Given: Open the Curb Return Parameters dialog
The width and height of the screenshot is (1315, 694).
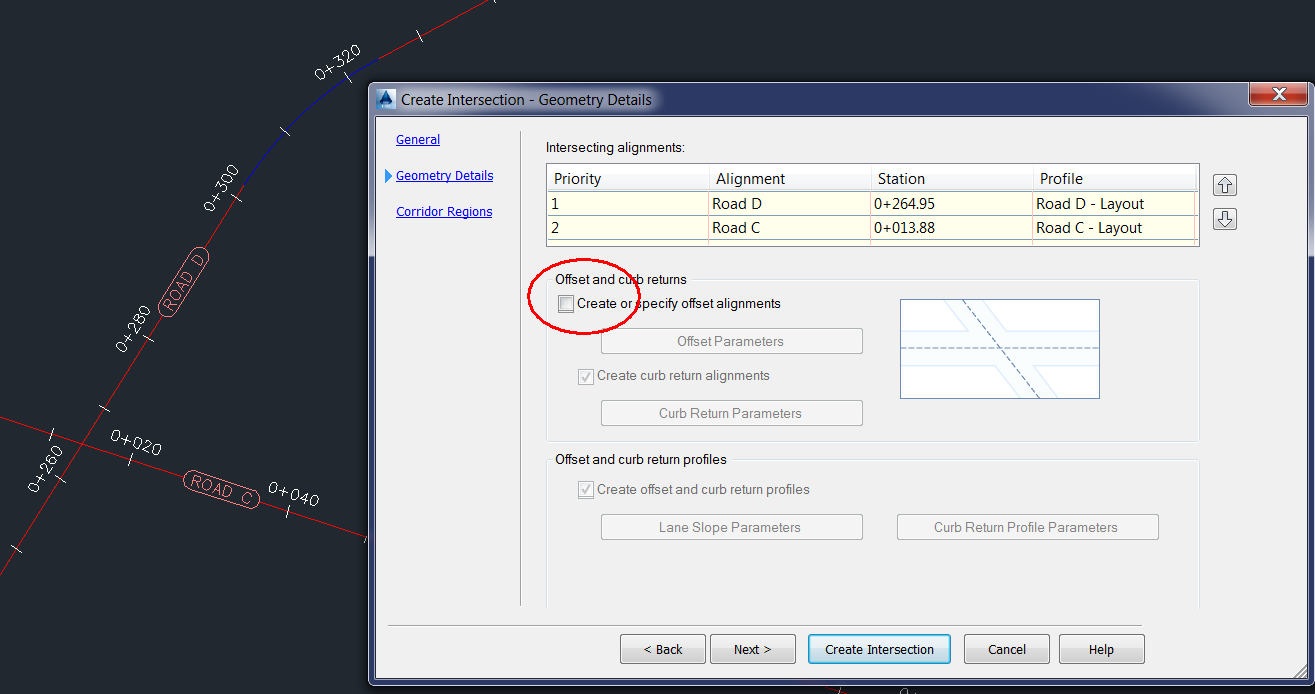Looking at the screenshot, I should [731, 413].
